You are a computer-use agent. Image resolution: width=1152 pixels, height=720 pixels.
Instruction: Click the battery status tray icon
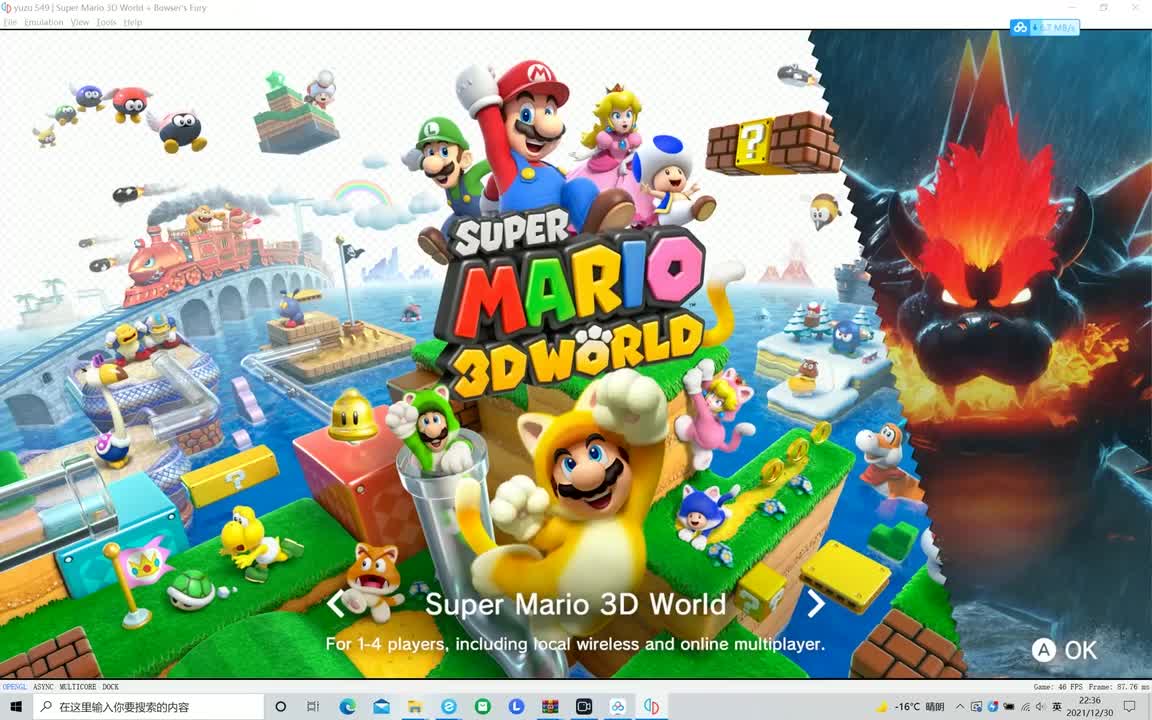(x=1009, y=706)
